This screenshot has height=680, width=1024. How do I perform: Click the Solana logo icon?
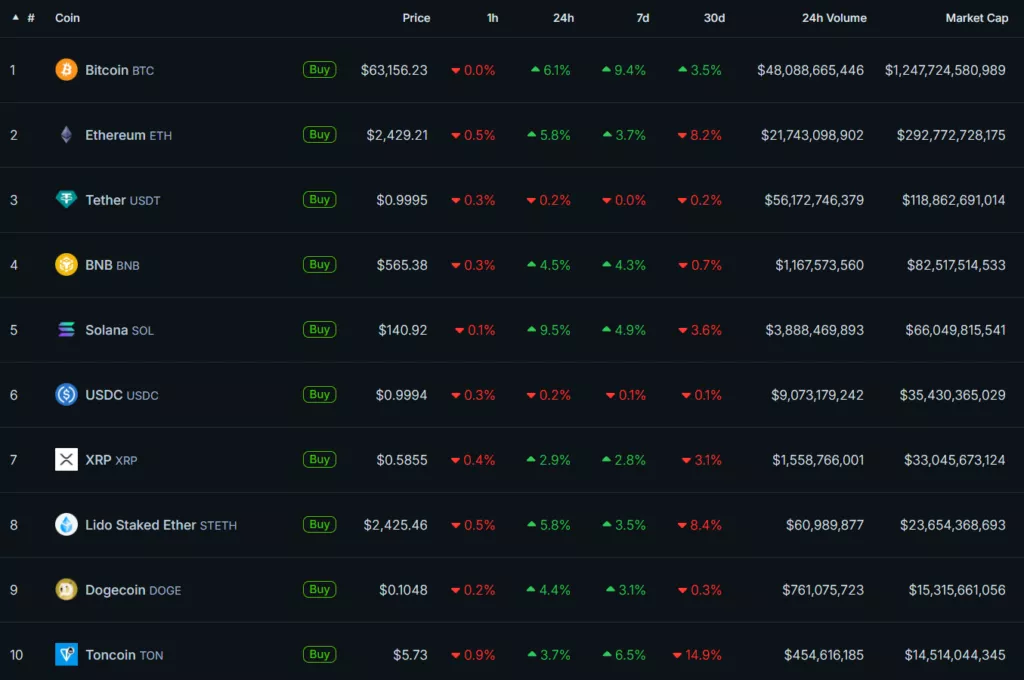point(66,330)
